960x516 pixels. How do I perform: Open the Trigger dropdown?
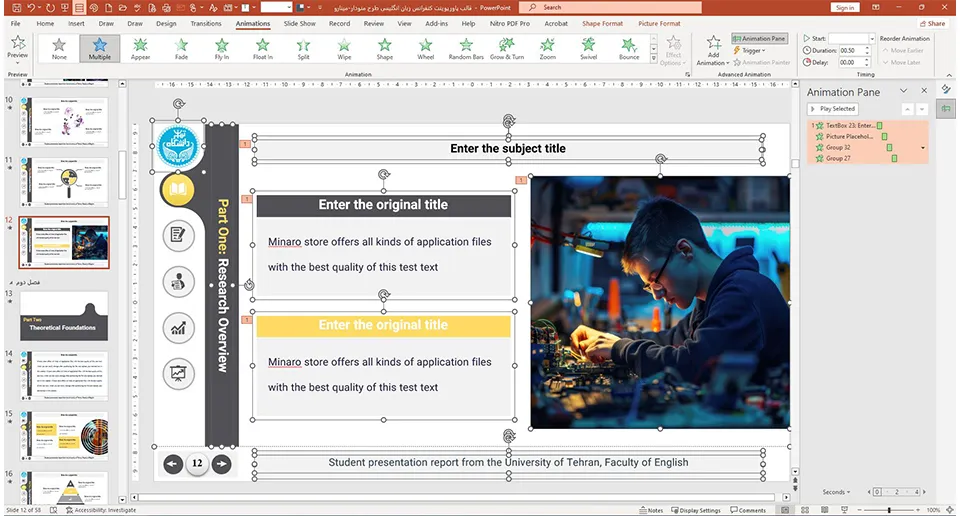pos(749,50)
